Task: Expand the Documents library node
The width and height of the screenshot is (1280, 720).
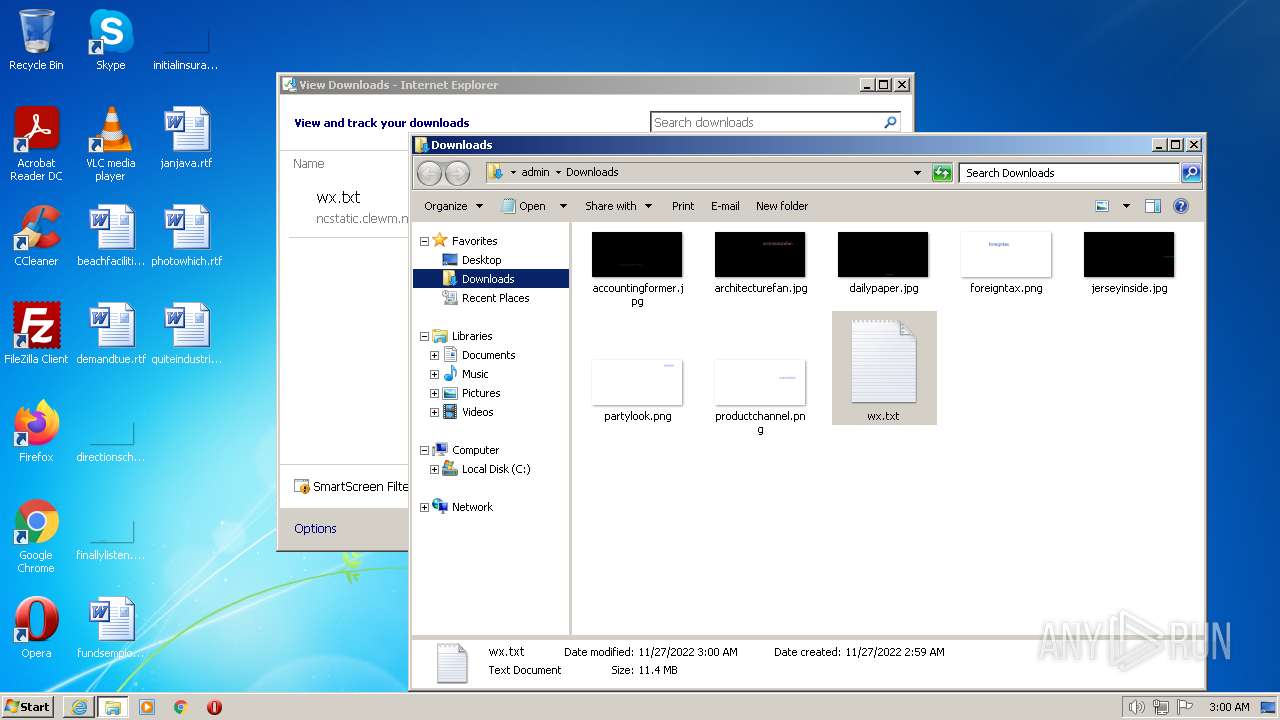Action: coord(434,355)
